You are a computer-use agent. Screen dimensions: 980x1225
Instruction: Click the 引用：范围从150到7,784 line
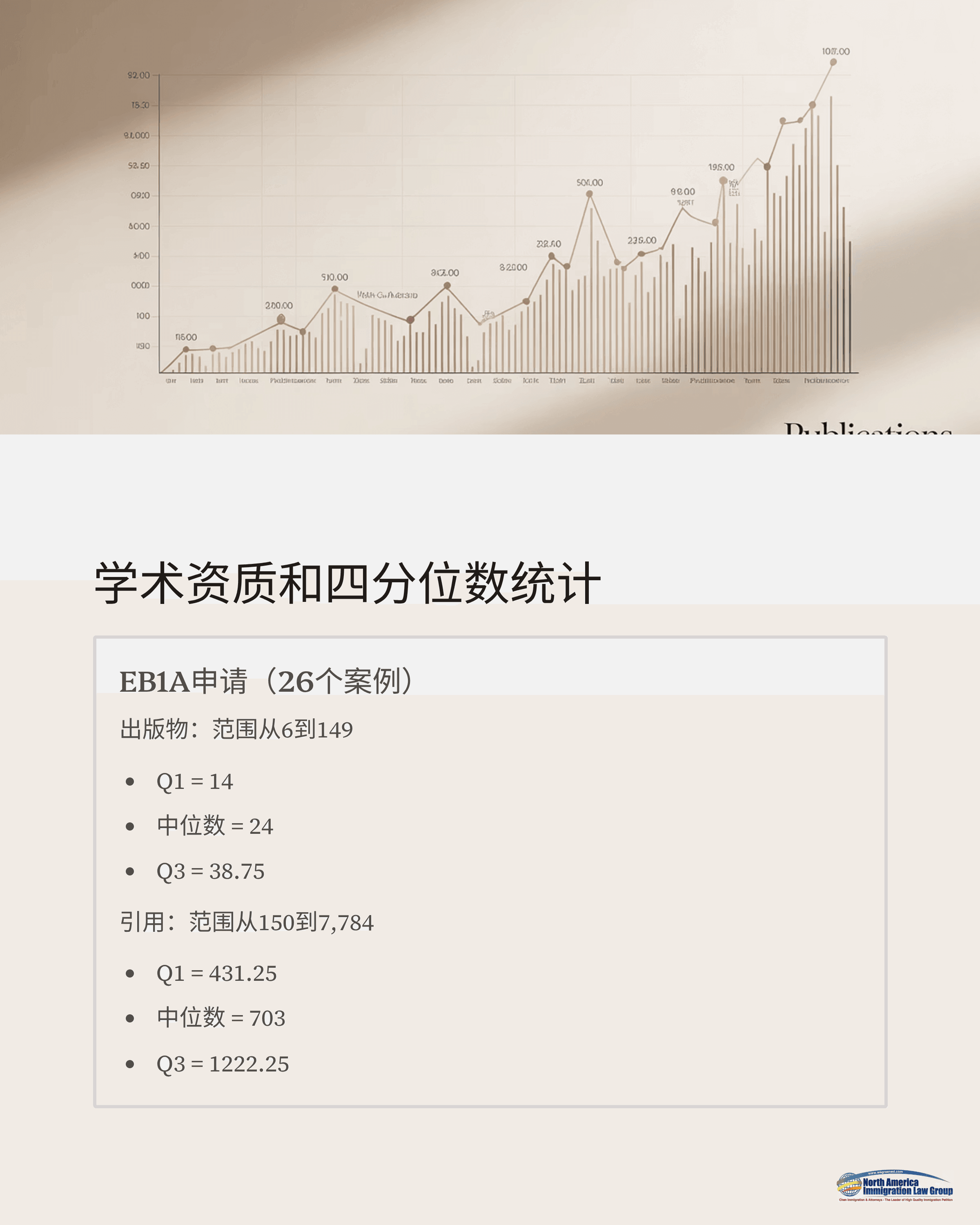click(247, 923)
